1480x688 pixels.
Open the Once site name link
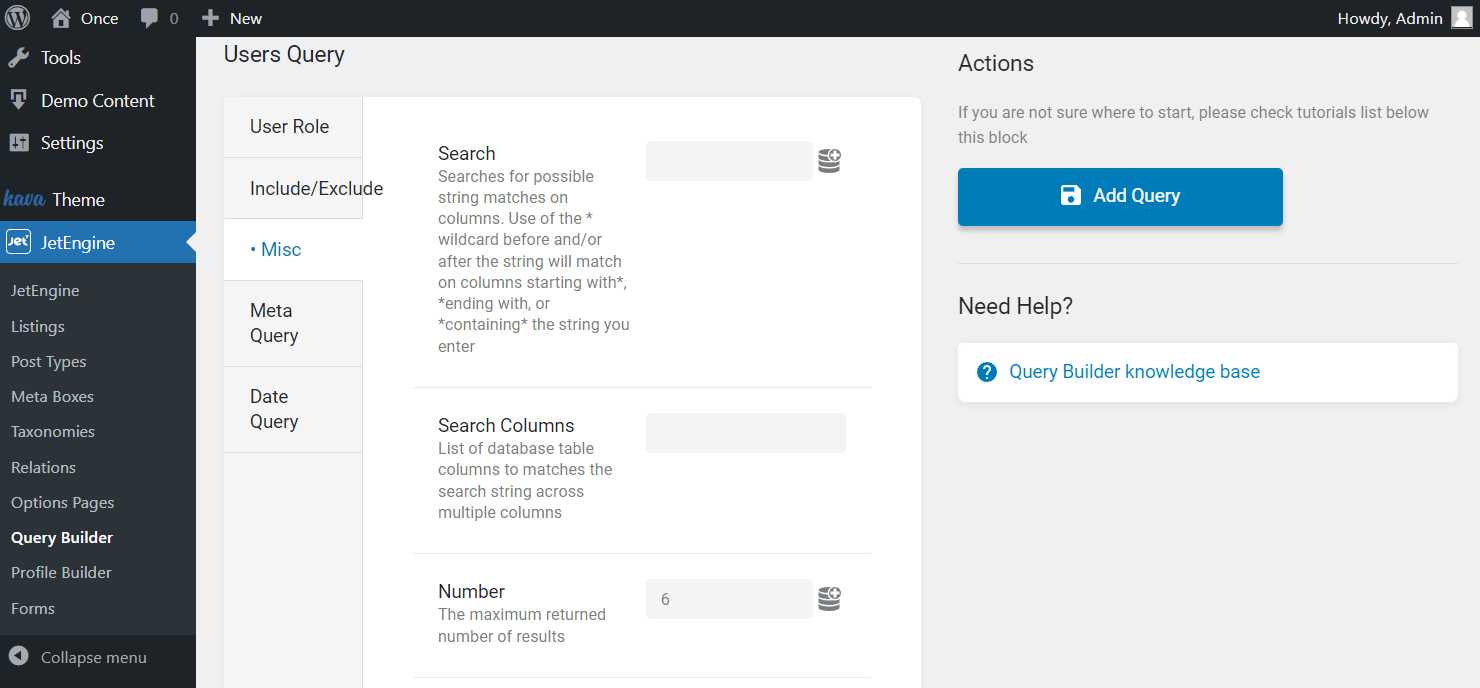click(99, 18)
